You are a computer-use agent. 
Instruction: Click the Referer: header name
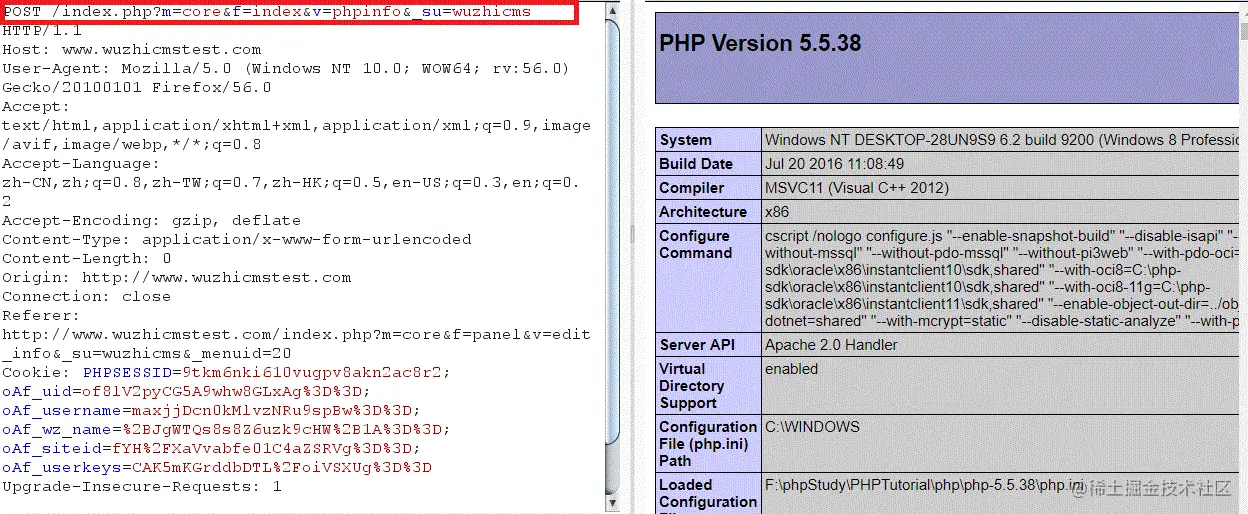[x=42, y=315]
